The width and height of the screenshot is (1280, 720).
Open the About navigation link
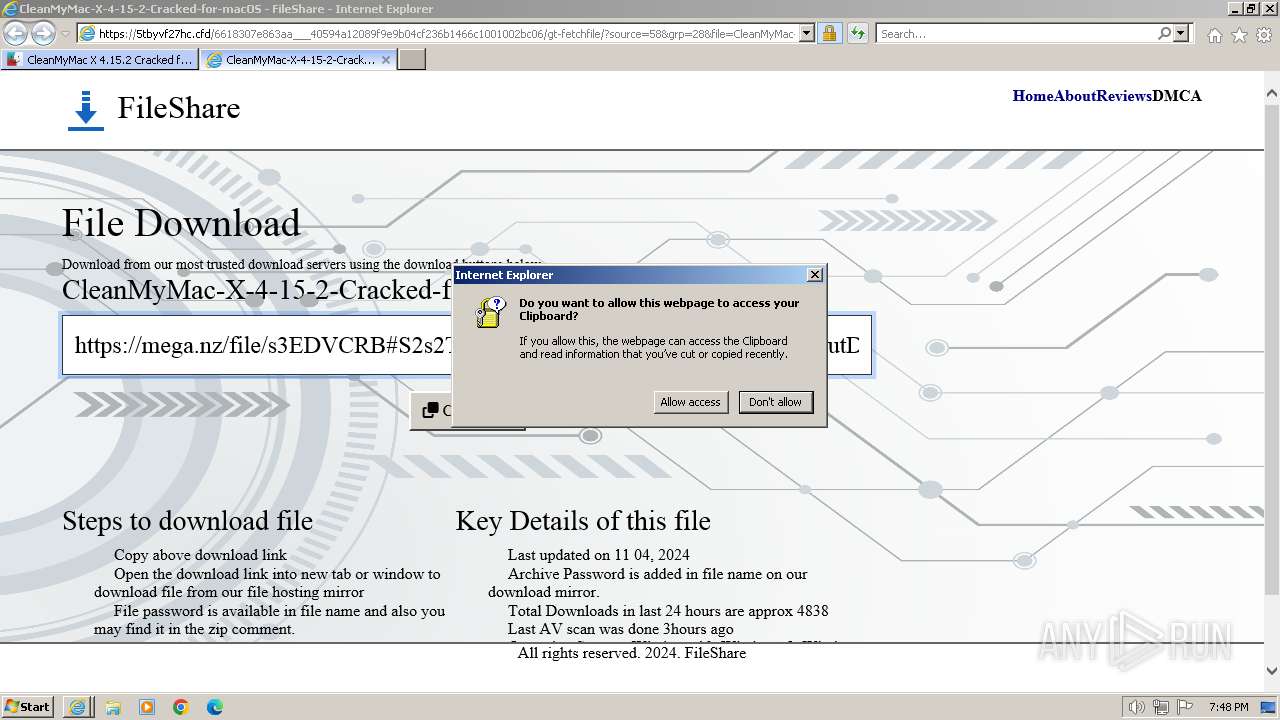pos(1075,96)
